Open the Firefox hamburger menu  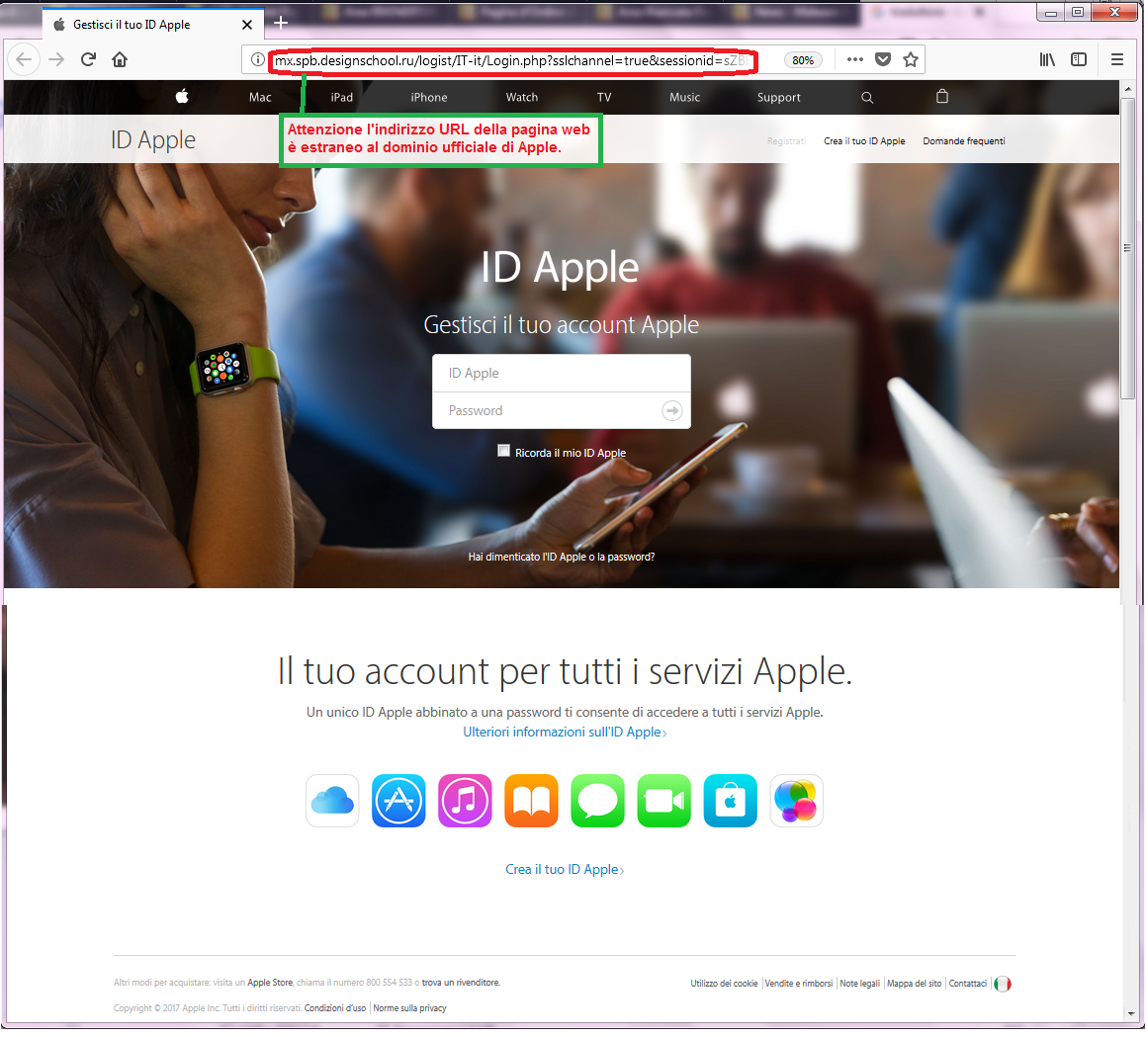click(x=1118, y=60)
